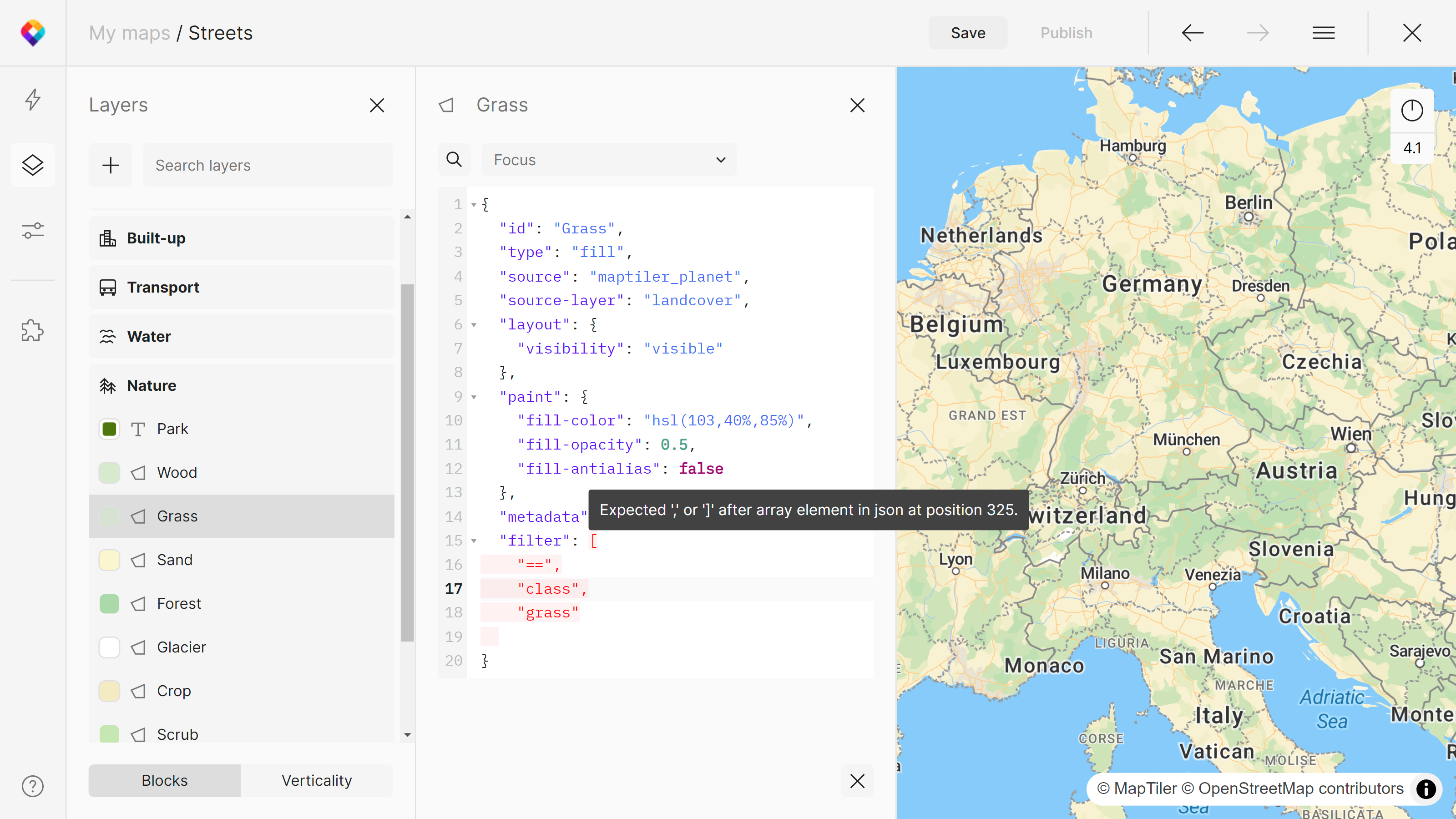Open the puzzle-piece extensions icon
Image resolution: width=1456 pixels, height=819 pixels.
[33, 331]
